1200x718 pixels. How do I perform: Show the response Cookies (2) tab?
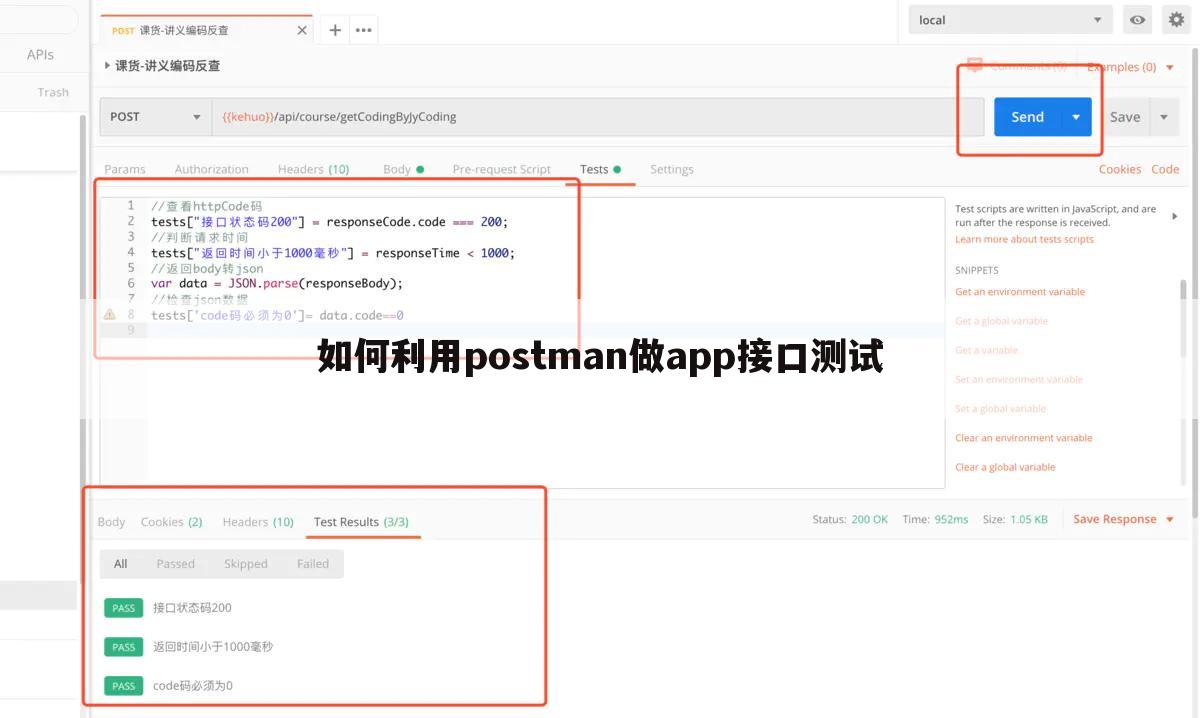point(171,522)
